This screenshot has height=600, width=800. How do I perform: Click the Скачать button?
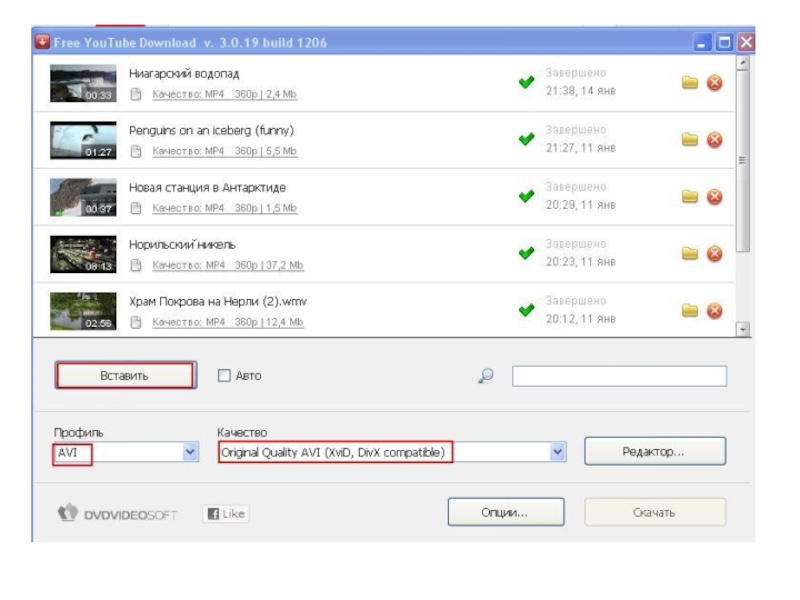coord(655,512)
